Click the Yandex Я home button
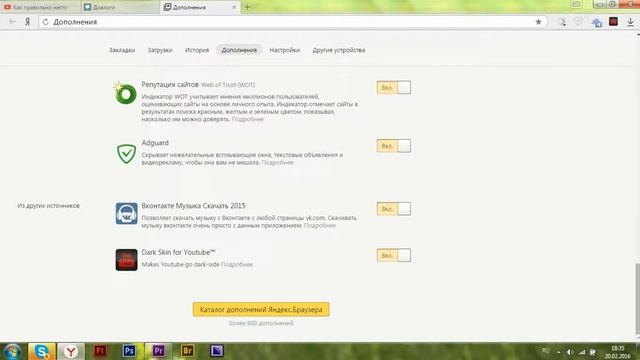 pyautogui.click(x=27, y=22)
